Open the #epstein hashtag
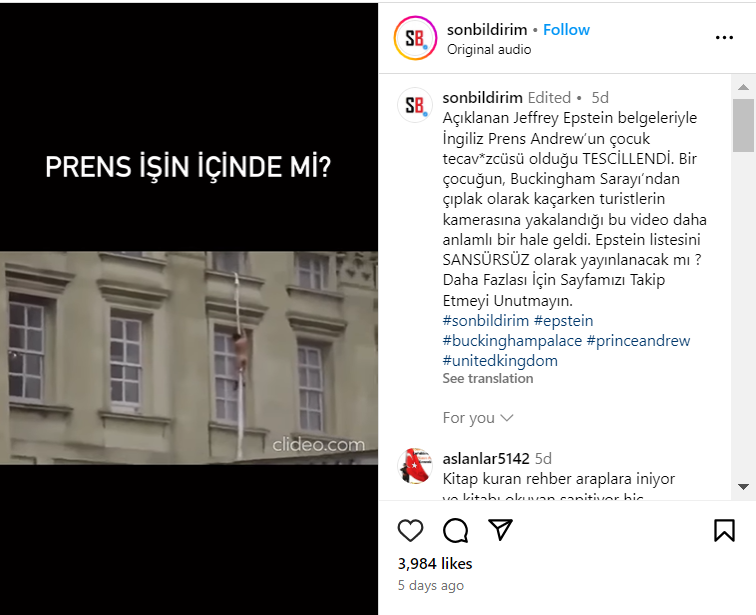The image size is (756, 615). (x=564, y=321)
